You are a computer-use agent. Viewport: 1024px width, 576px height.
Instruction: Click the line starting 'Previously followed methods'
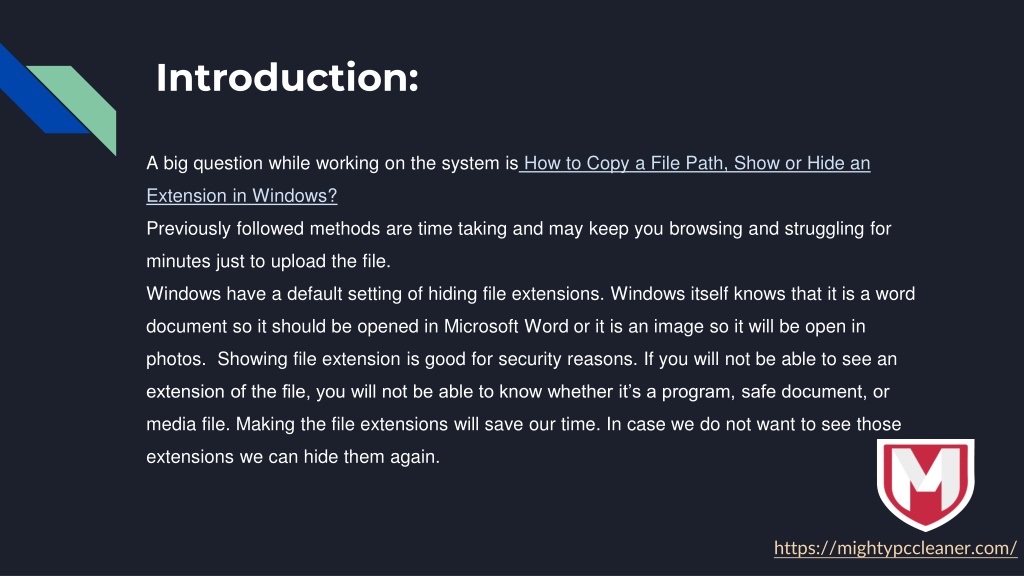[519, 229]
